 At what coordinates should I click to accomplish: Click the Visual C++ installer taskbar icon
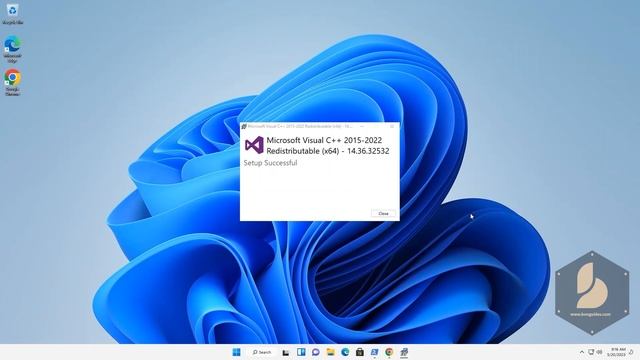pyautogui.click(x=404, y=352)
